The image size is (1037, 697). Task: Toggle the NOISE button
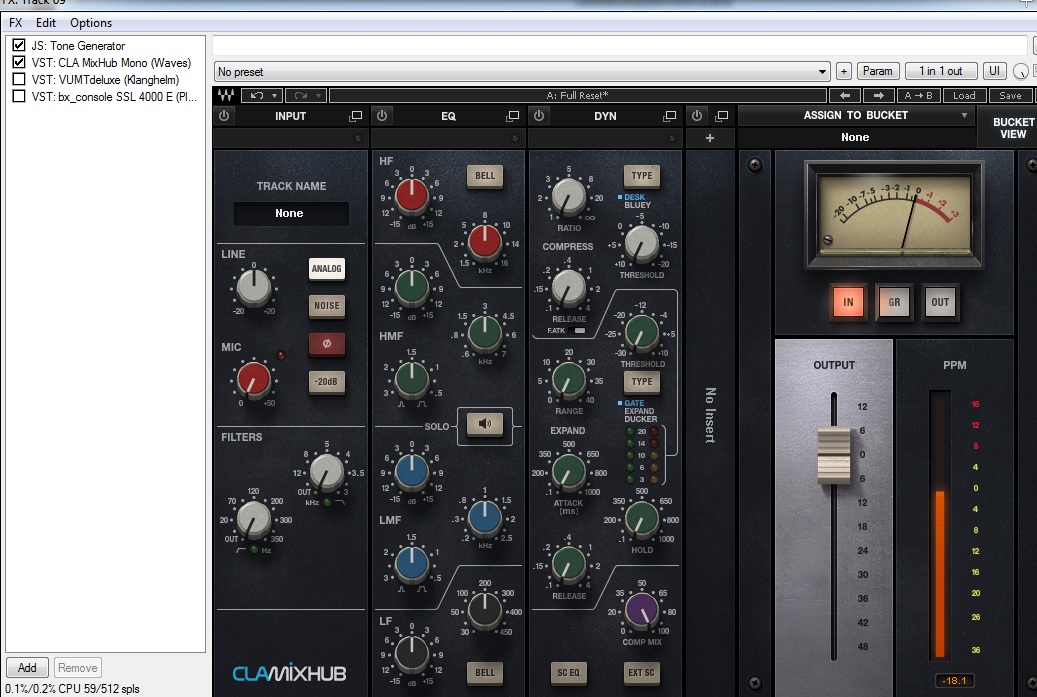point(327,306)
